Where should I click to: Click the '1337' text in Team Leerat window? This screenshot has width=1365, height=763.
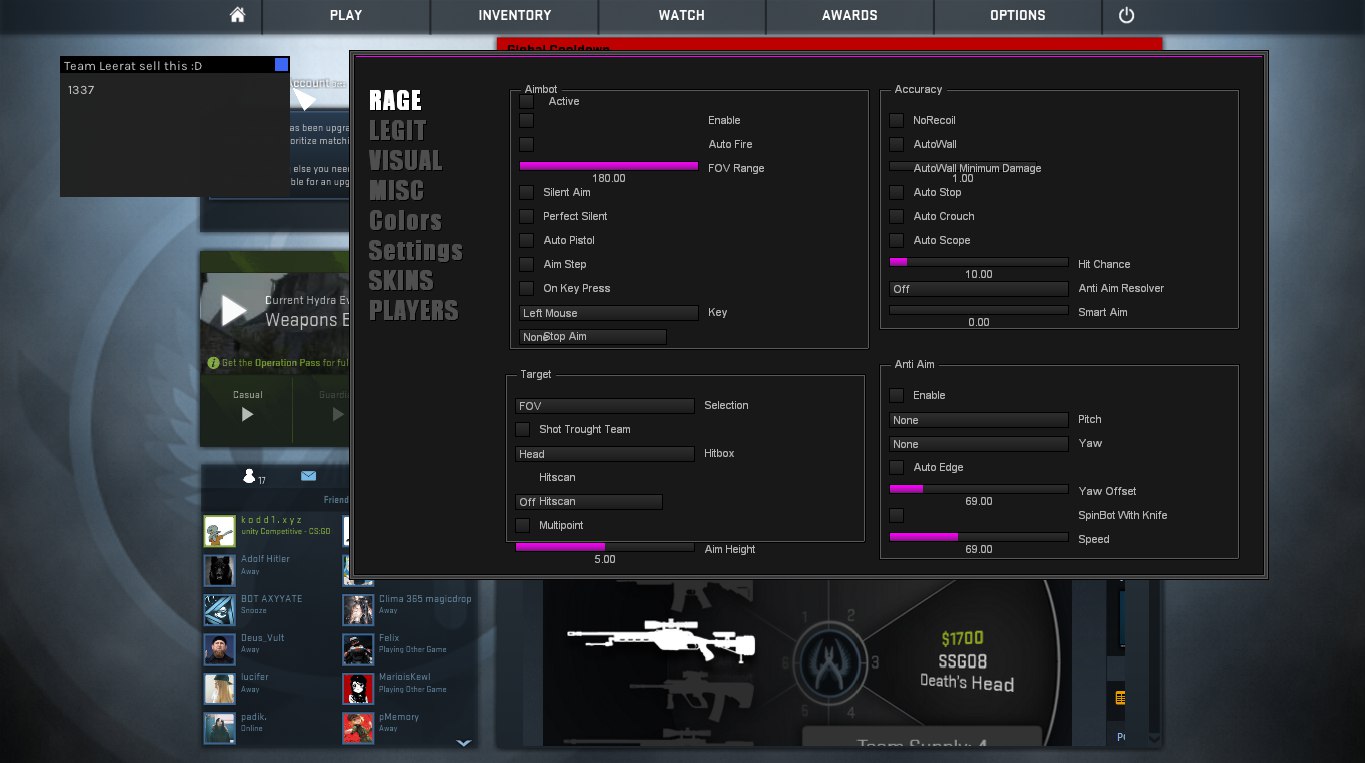81,90
